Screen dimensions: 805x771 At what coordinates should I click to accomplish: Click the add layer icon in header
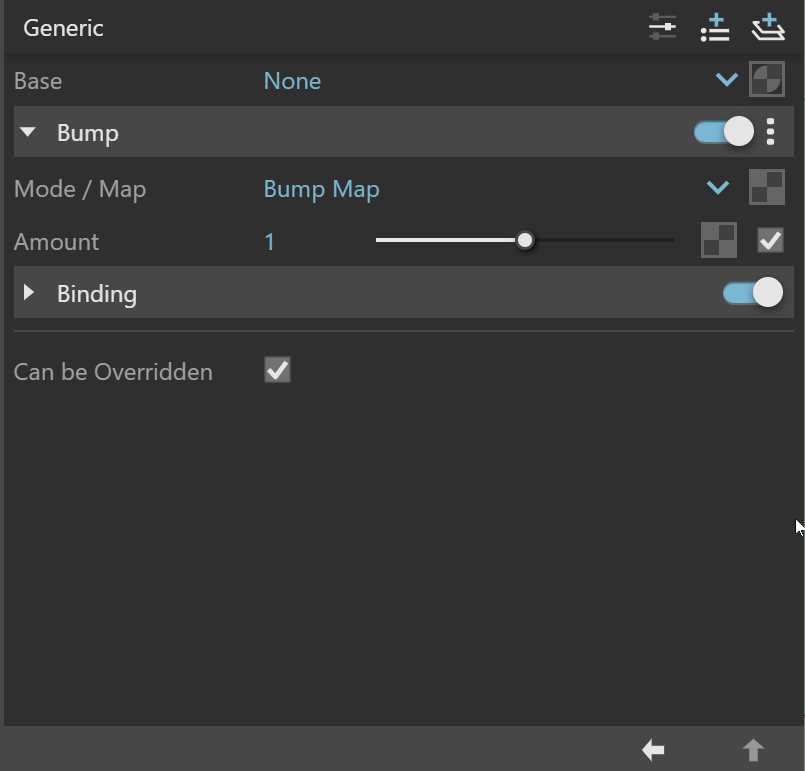pyautogui.click(x=768, y=27)
